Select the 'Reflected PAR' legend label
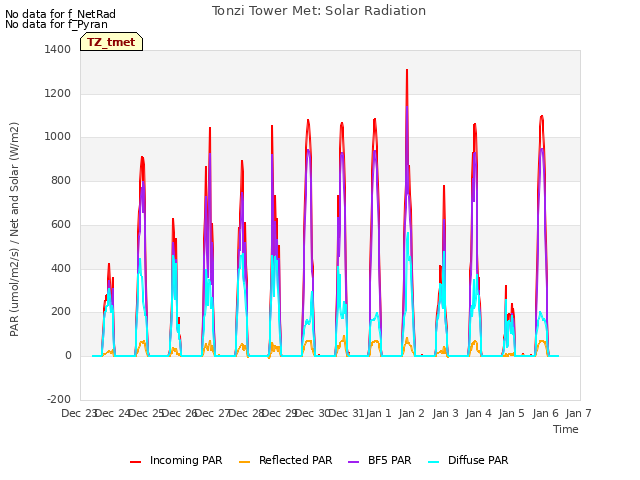Screen dimensions: 640x480 point(296,460)
